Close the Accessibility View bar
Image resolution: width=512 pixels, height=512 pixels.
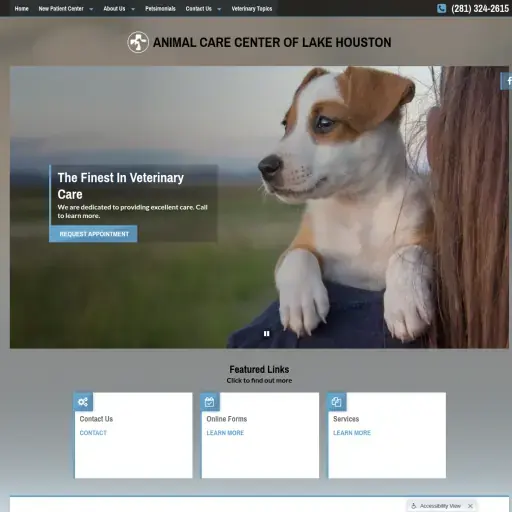[470, 506]
